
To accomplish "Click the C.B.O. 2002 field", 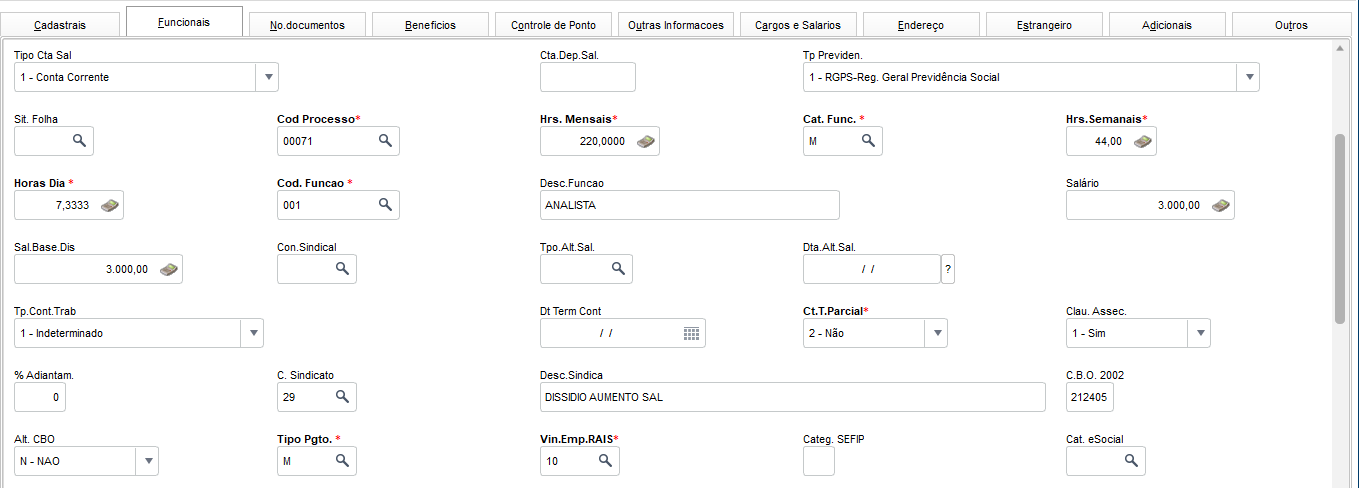I will (x=1090, y=397).
